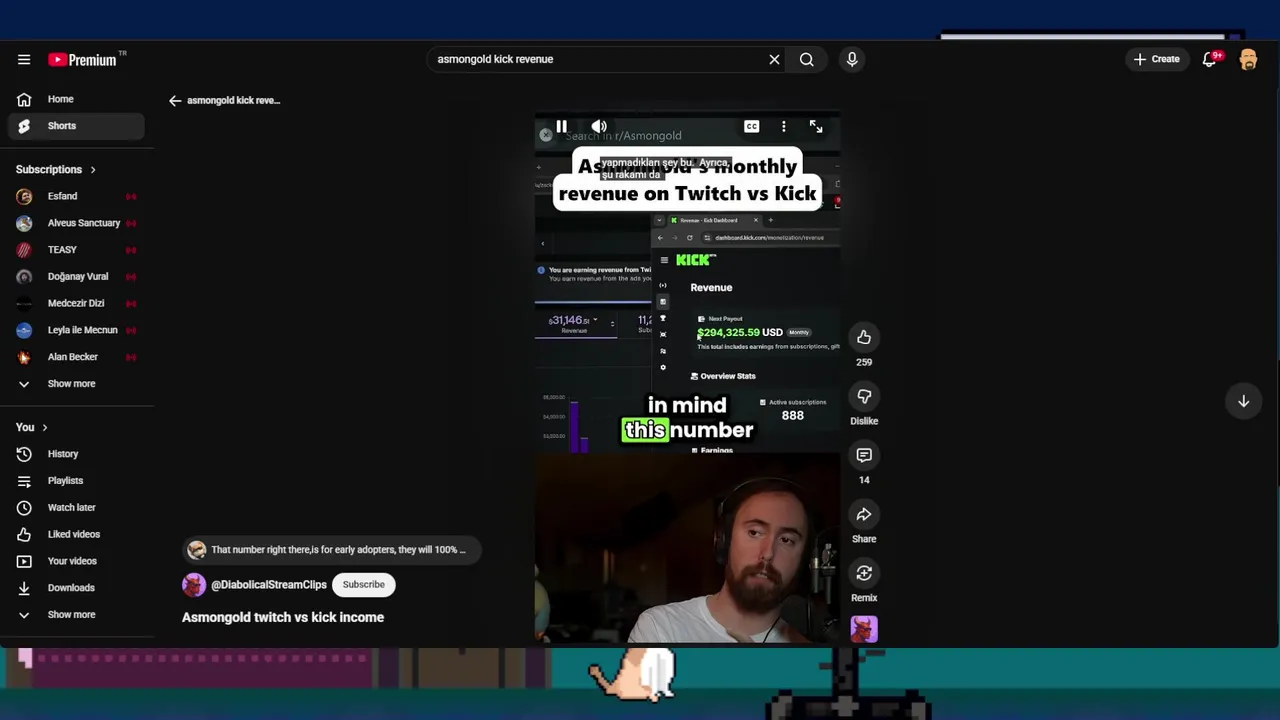The width and height of the screenshot is (1280, 720).
Task: Start voice search with the microphone
Action: [852, 59]
